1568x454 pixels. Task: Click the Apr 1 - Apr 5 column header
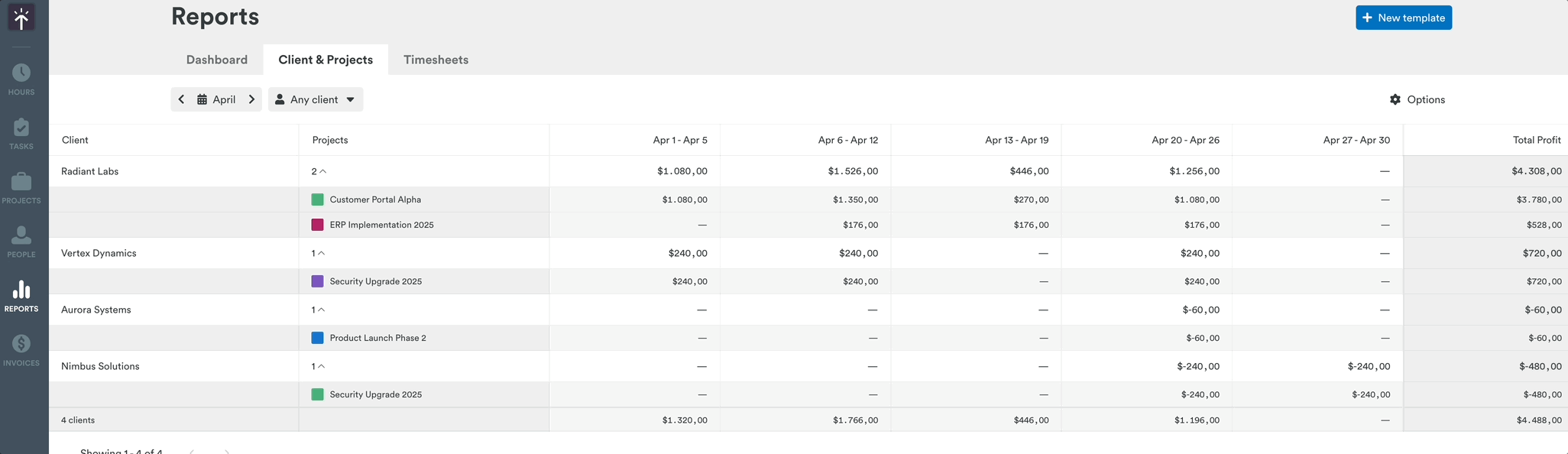tap(680, 140)
